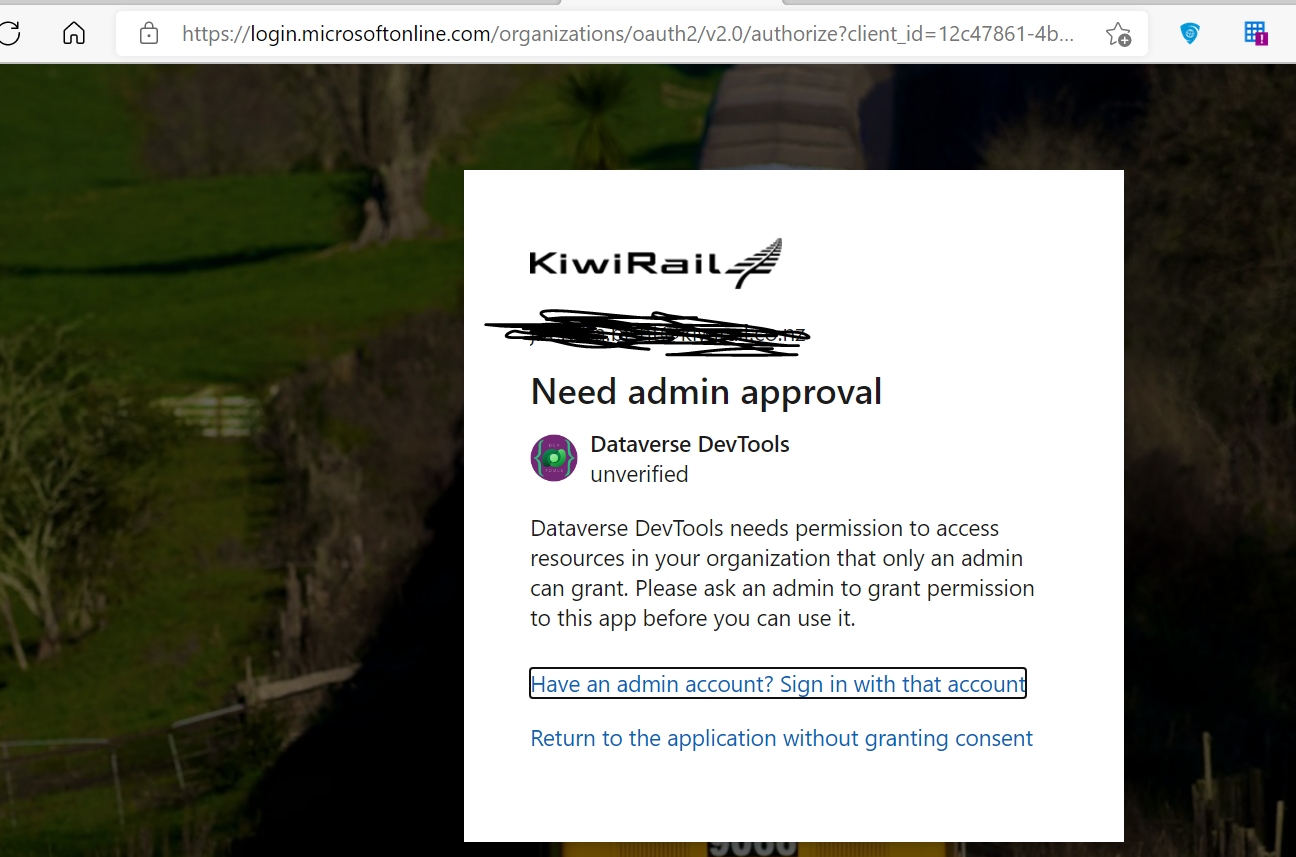Click the 'Need admin approval' heading
The image size is (1296, 857).
pos(706,391)
